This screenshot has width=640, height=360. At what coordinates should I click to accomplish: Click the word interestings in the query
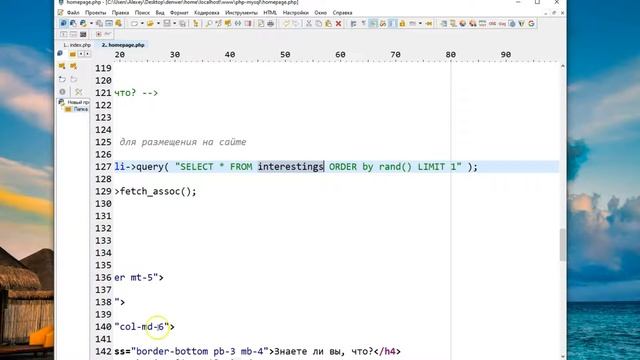coord(291,167)
